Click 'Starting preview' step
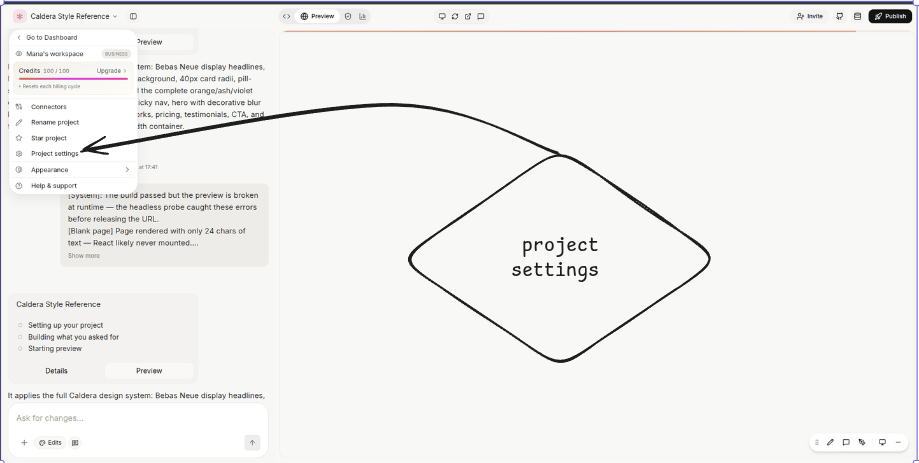 pos(55,349)
